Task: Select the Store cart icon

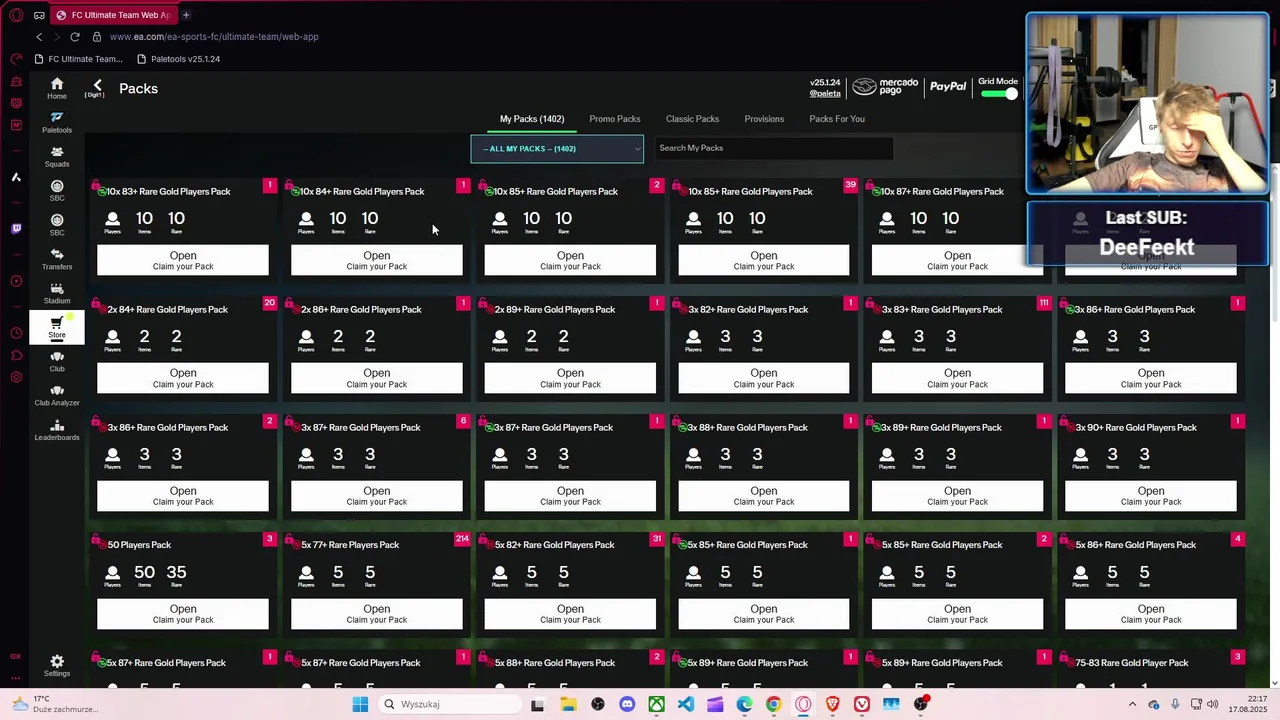Action: tap(57, 326)
